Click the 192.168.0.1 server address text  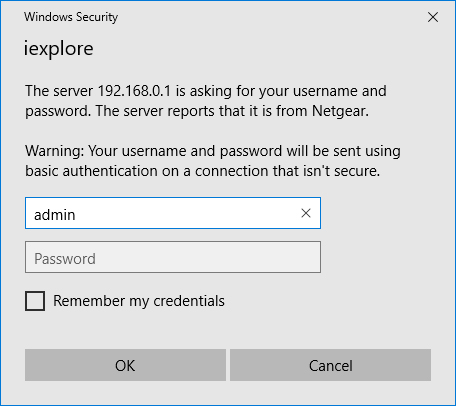click(134, 91)
